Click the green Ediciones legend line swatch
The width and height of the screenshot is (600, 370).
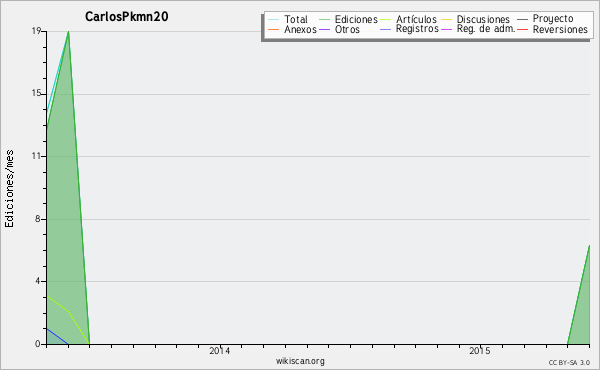click(324, 20)
